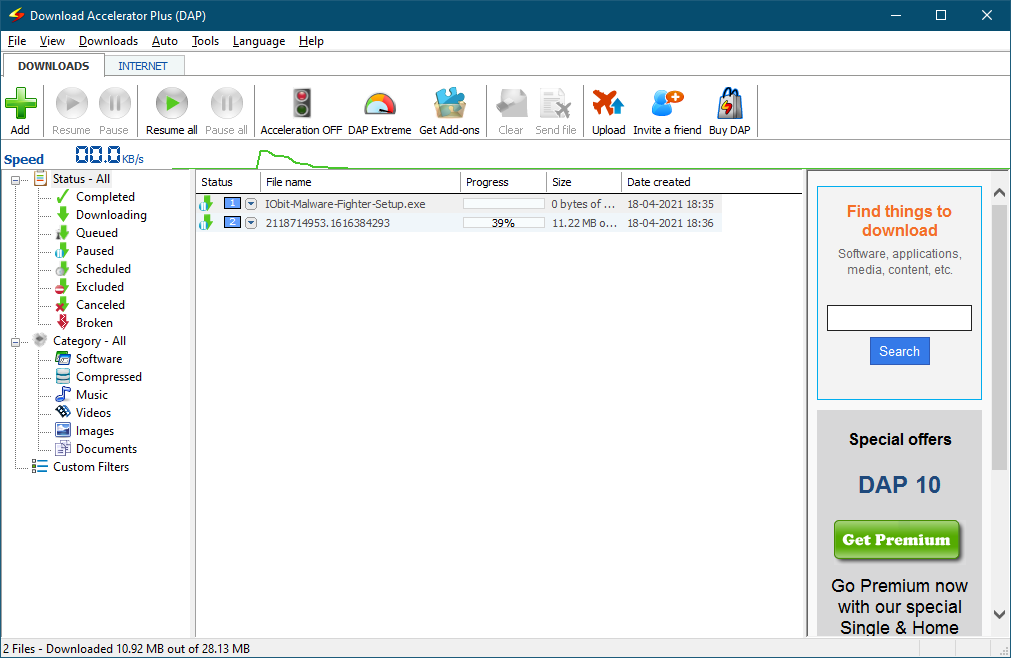1011x658 pixels.
Task: Select Images category filter
Action: coord(95,432)
